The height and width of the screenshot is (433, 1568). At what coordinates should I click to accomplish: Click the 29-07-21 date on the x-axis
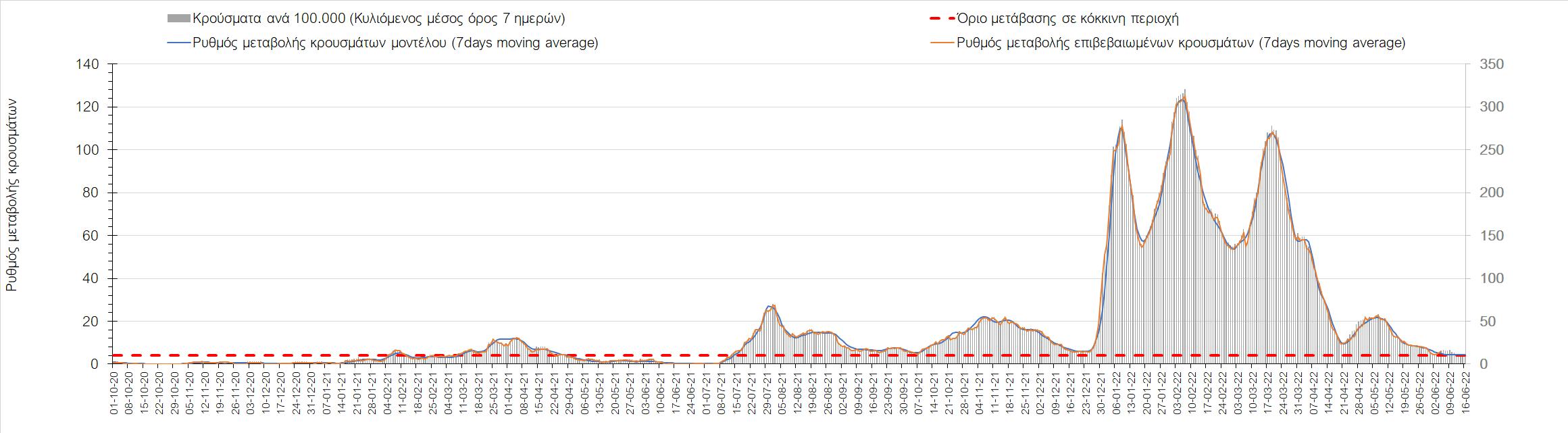coord(767,396)
